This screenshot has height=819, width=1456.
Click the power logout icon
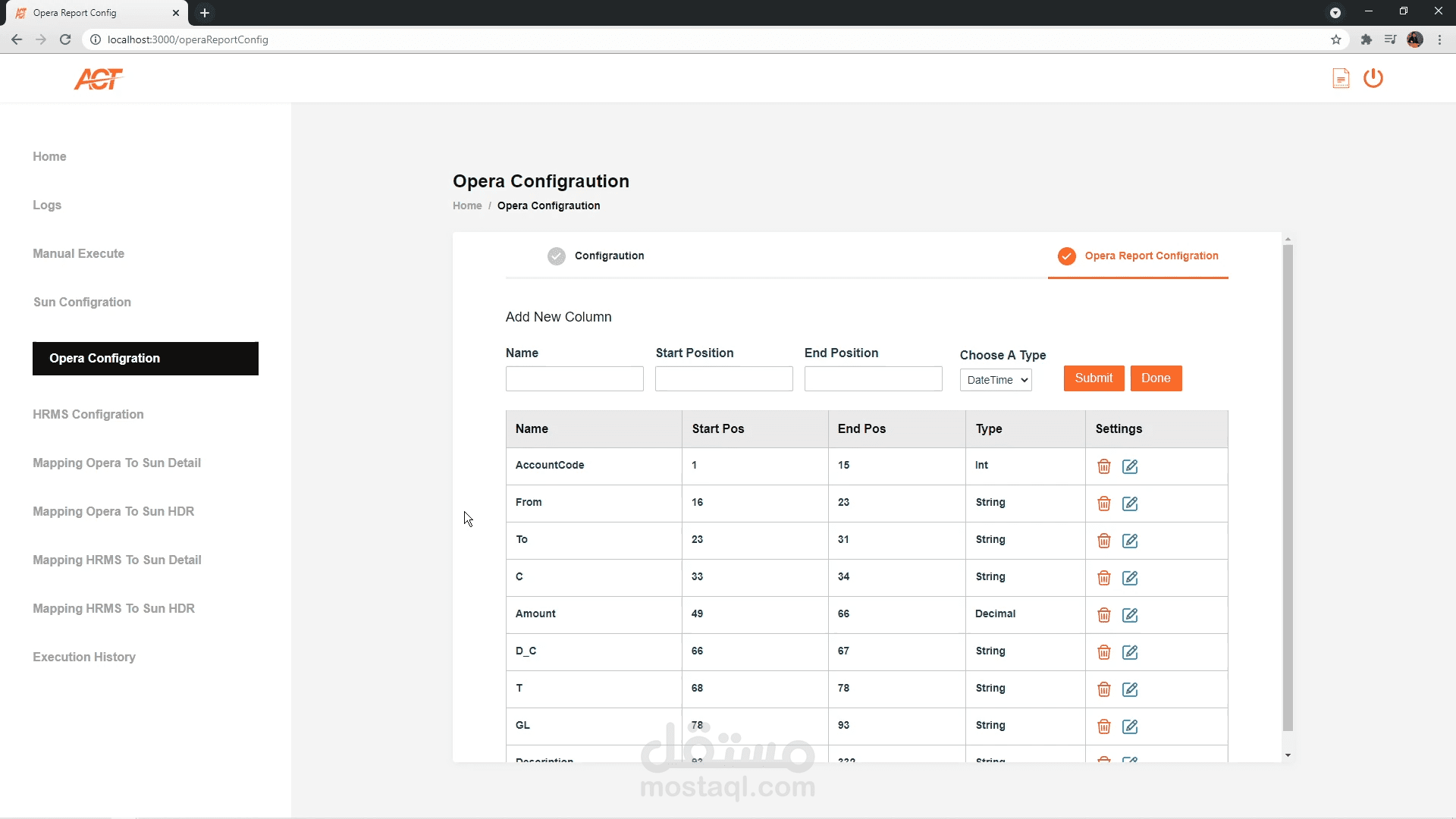click(x=1373, y=78)
